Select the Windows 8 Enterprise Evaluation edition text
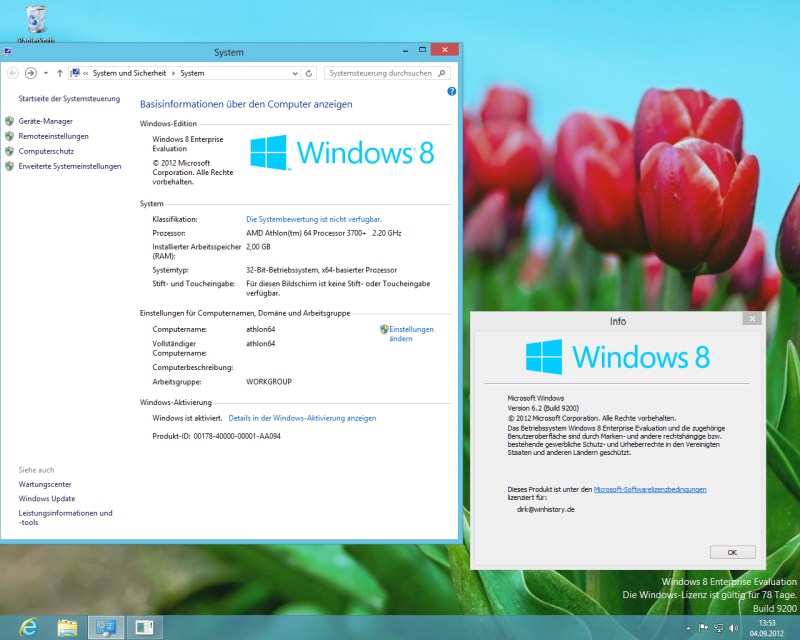 188,144
